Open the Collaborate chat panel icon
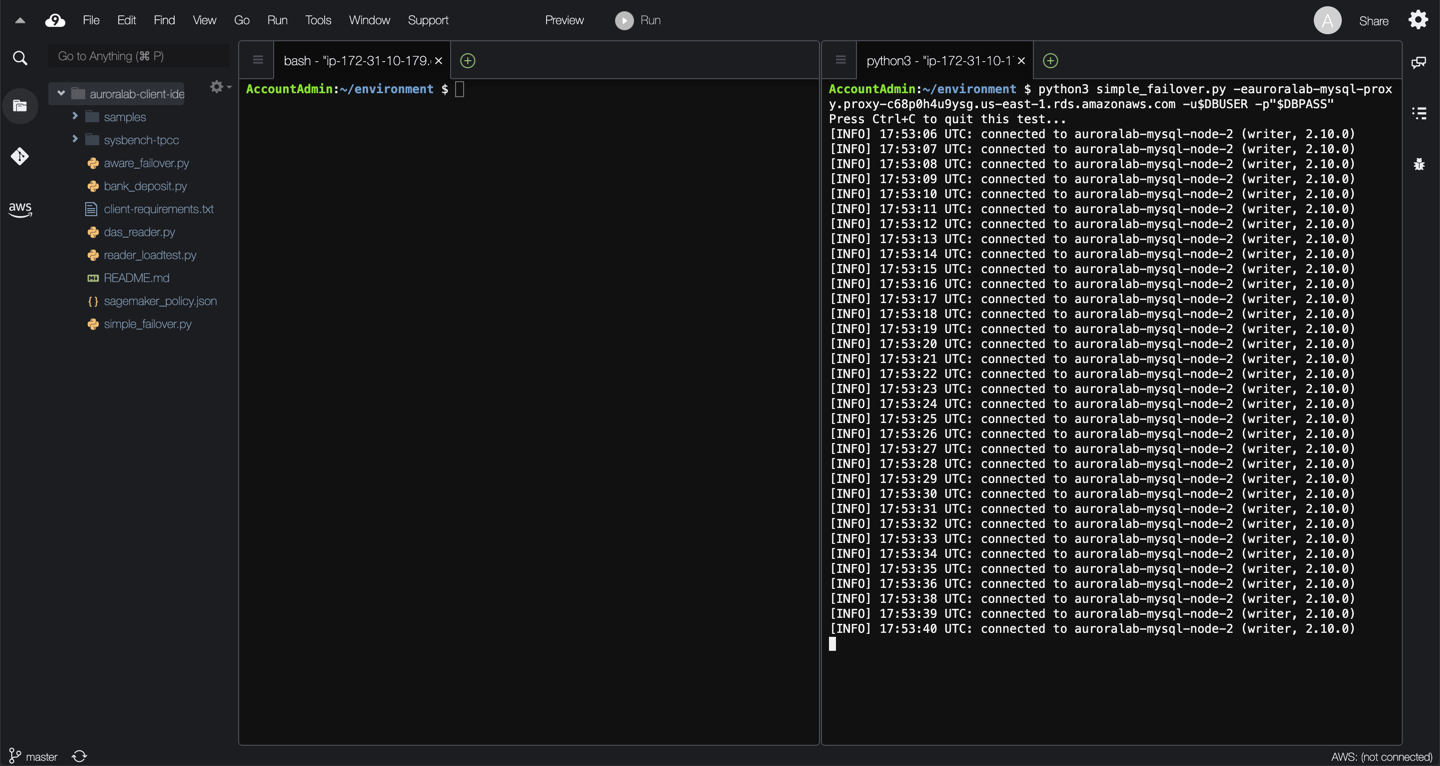Image resolution: width=1440 pixels, height=766 pixels. coord(1419,63)
